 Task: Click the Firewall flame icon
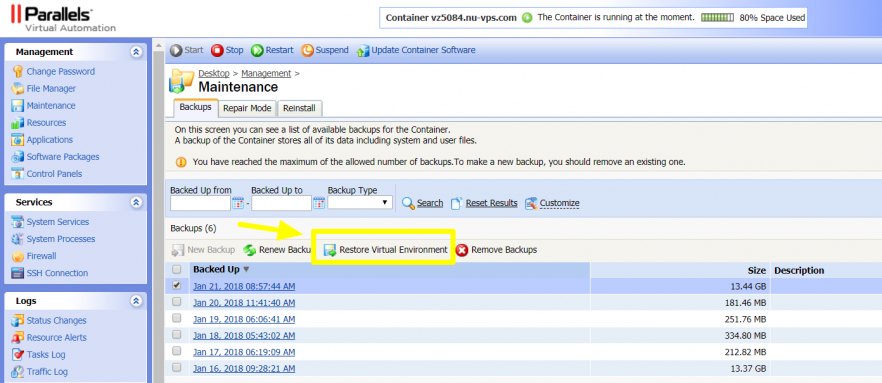[x=17, y=256]
